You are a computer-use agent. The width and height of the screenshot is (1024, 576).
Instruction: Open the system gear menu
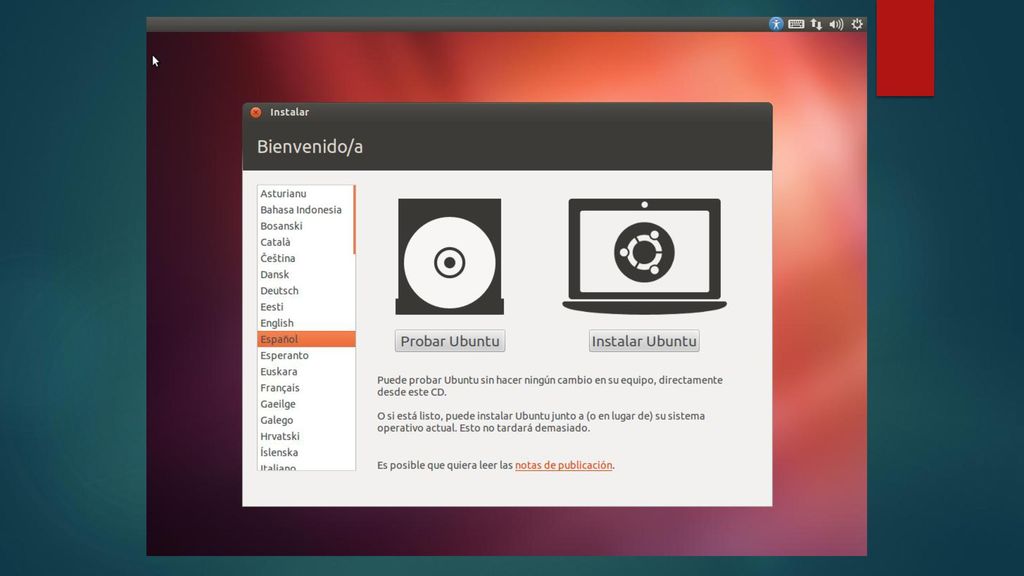point(857,24)
